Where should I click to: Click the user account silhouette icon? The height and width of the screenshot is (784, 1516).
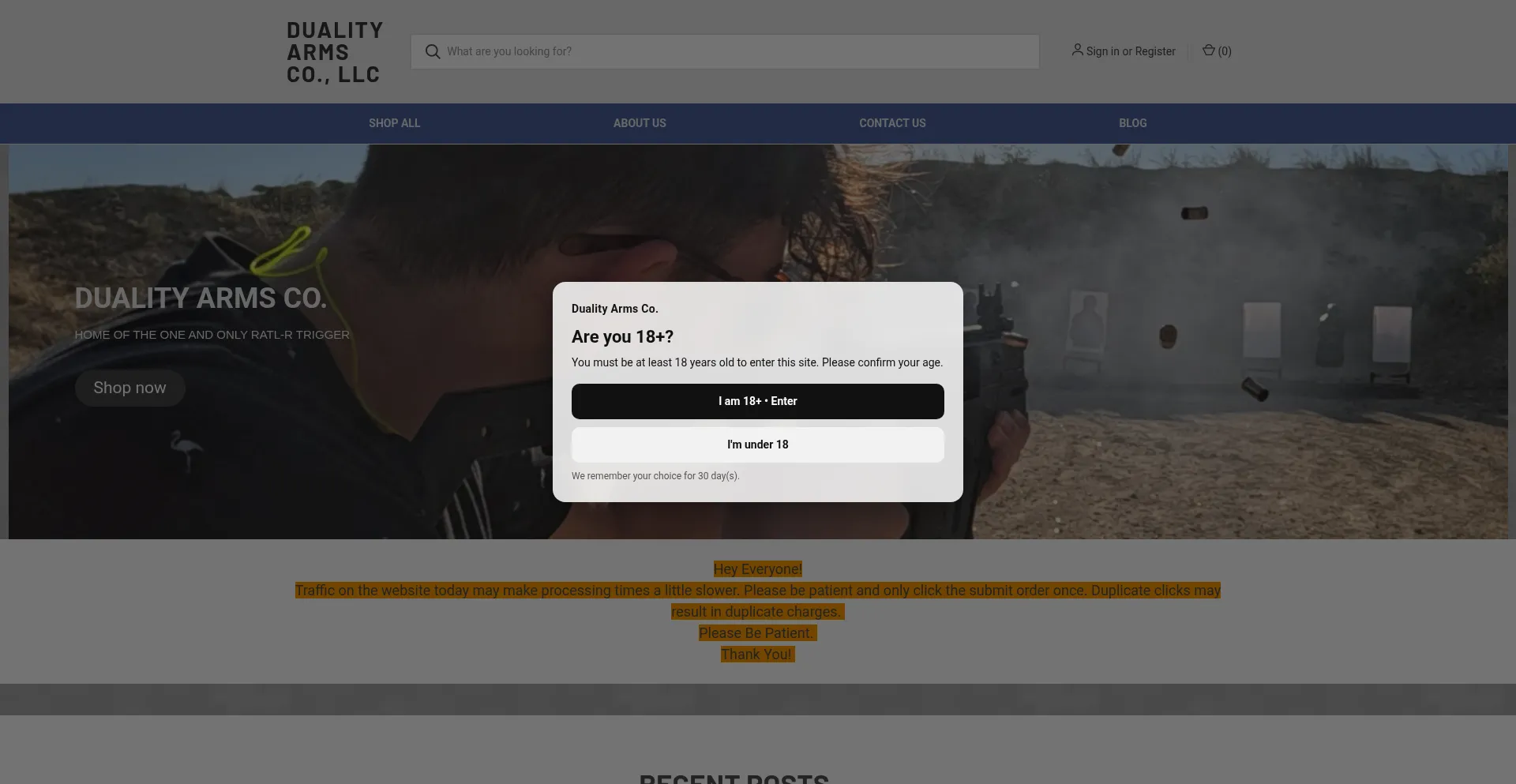coord(1077,51)
